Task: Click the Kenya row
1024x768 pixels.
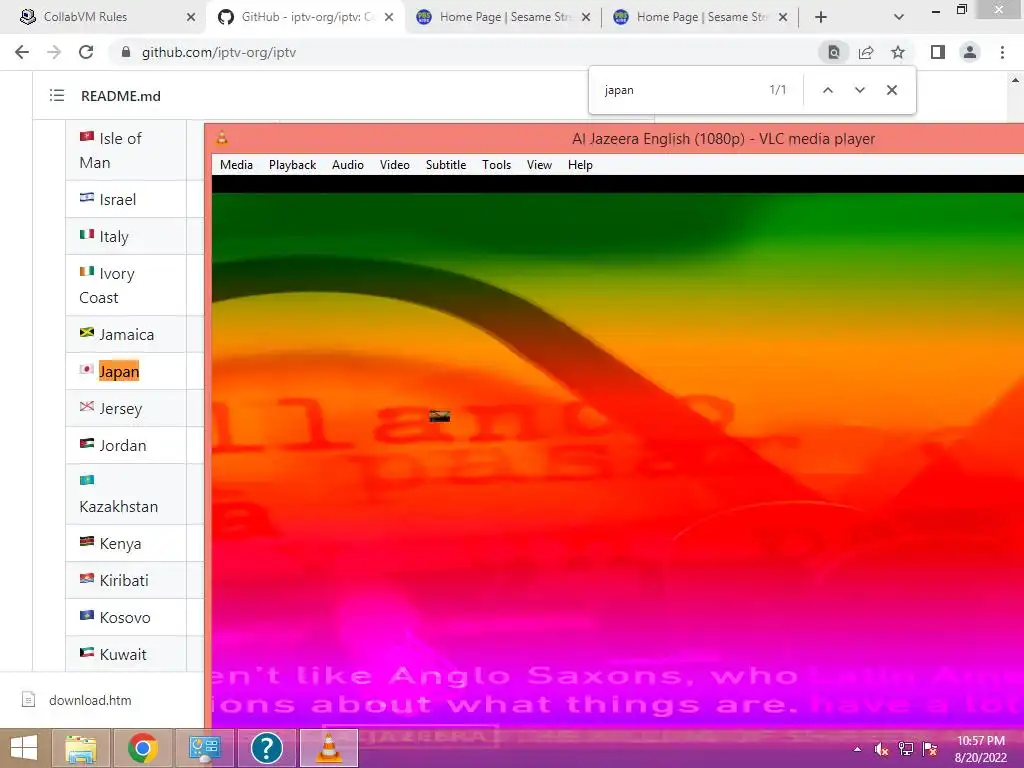Action: click(125, 543)
